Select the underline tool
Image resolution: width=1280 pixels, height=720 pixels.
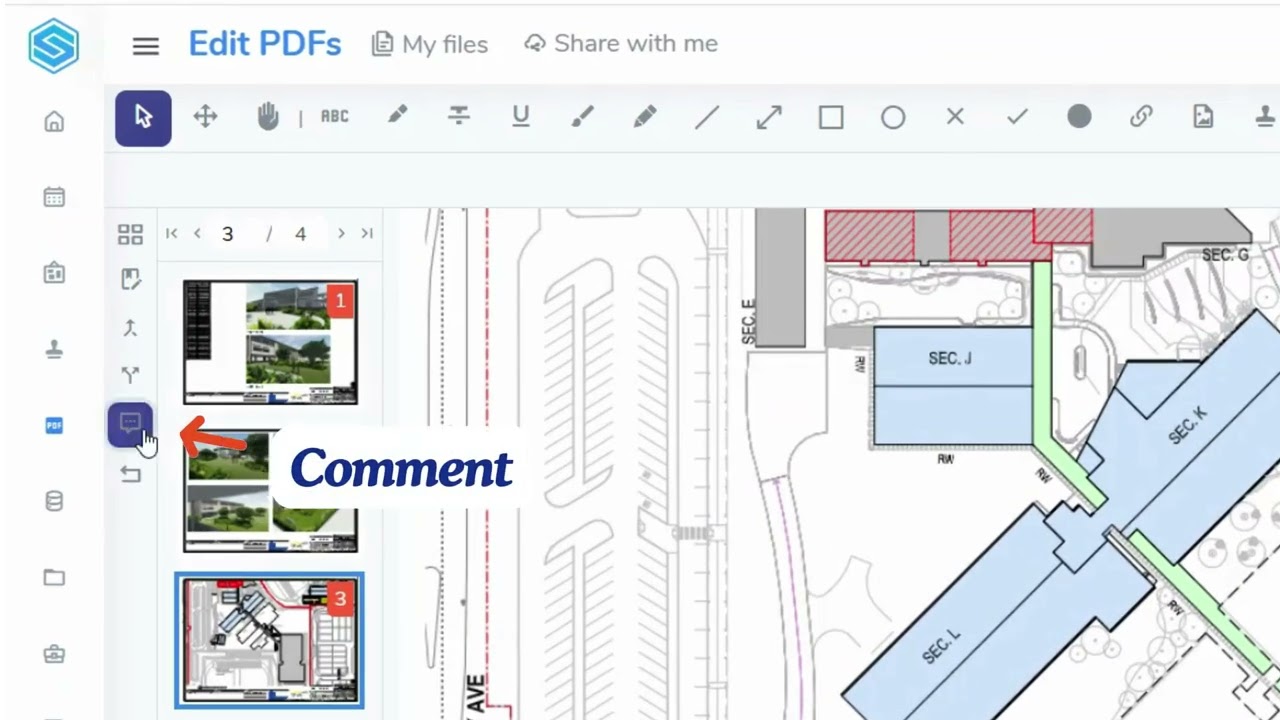coord(520,117)
